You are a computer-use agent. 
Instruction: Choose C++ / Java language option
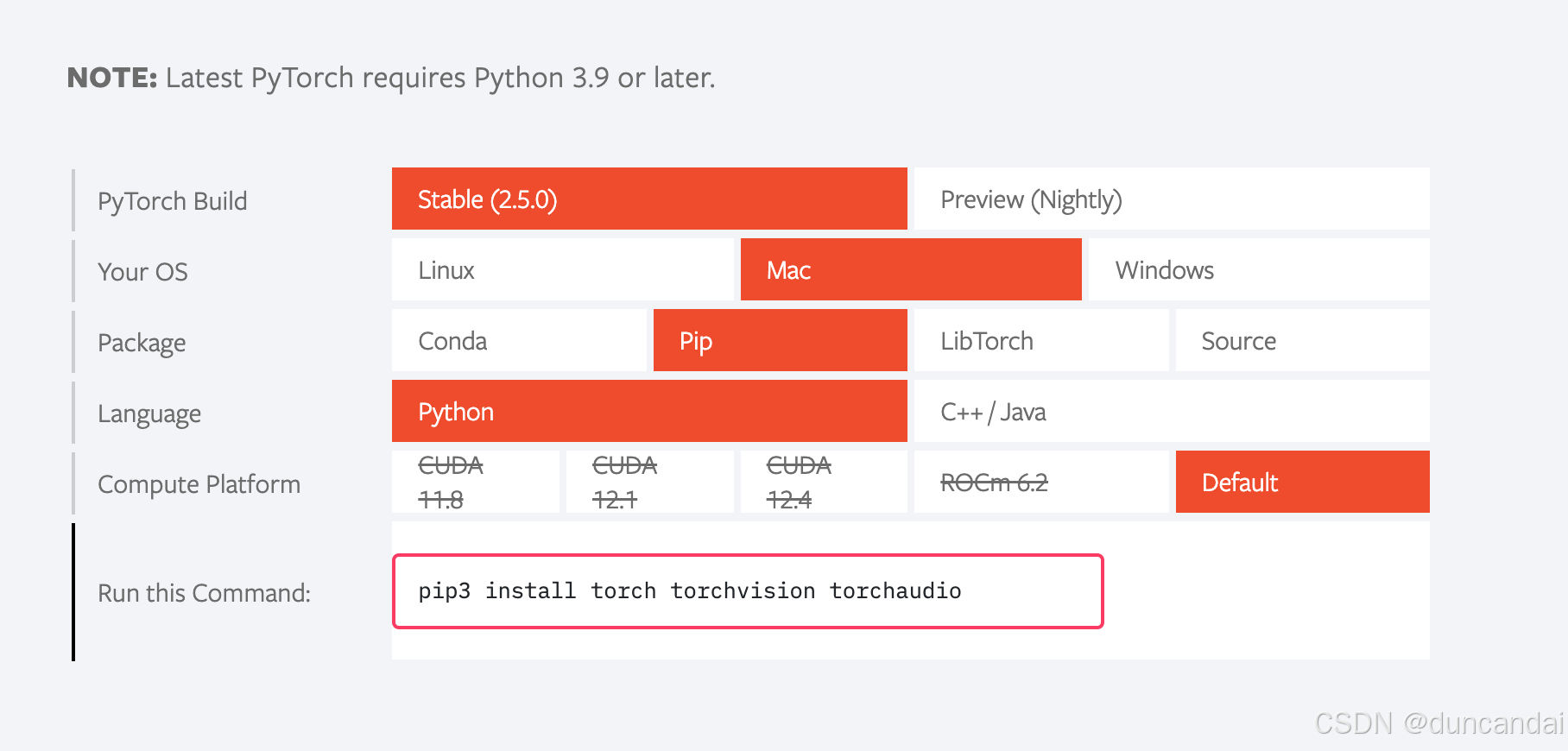[x=1172, y=411]
